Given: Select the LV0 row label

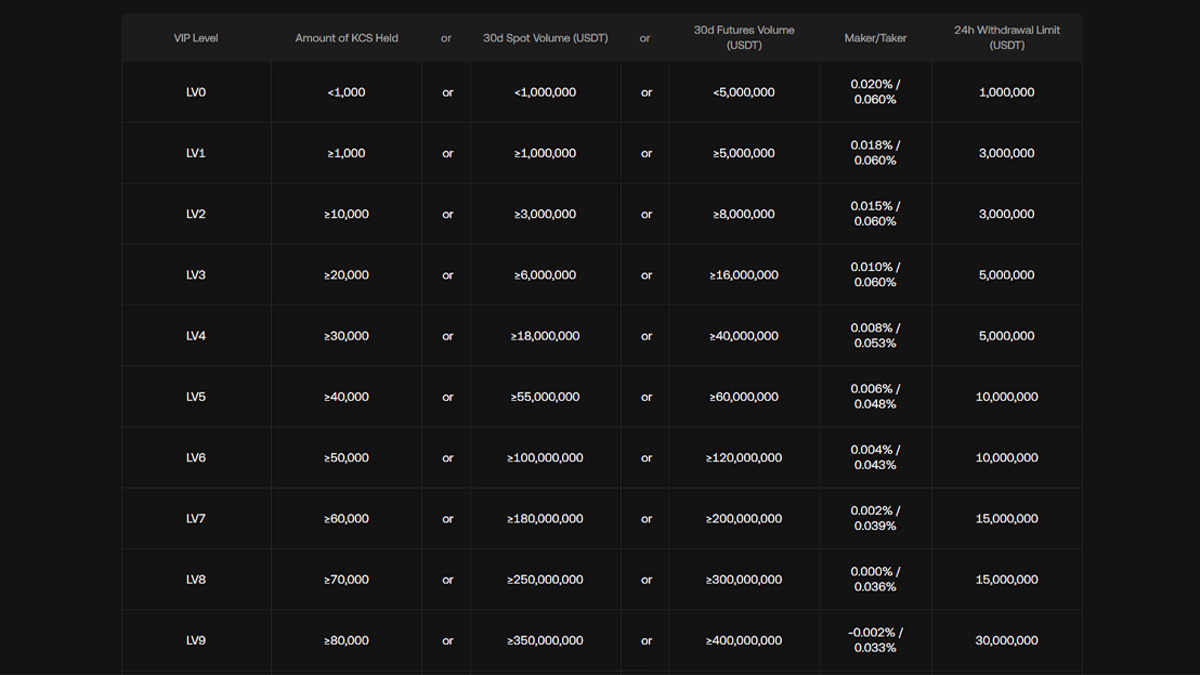Looking at the screenshot, I should pyautogui.click(x=196, y=92).
